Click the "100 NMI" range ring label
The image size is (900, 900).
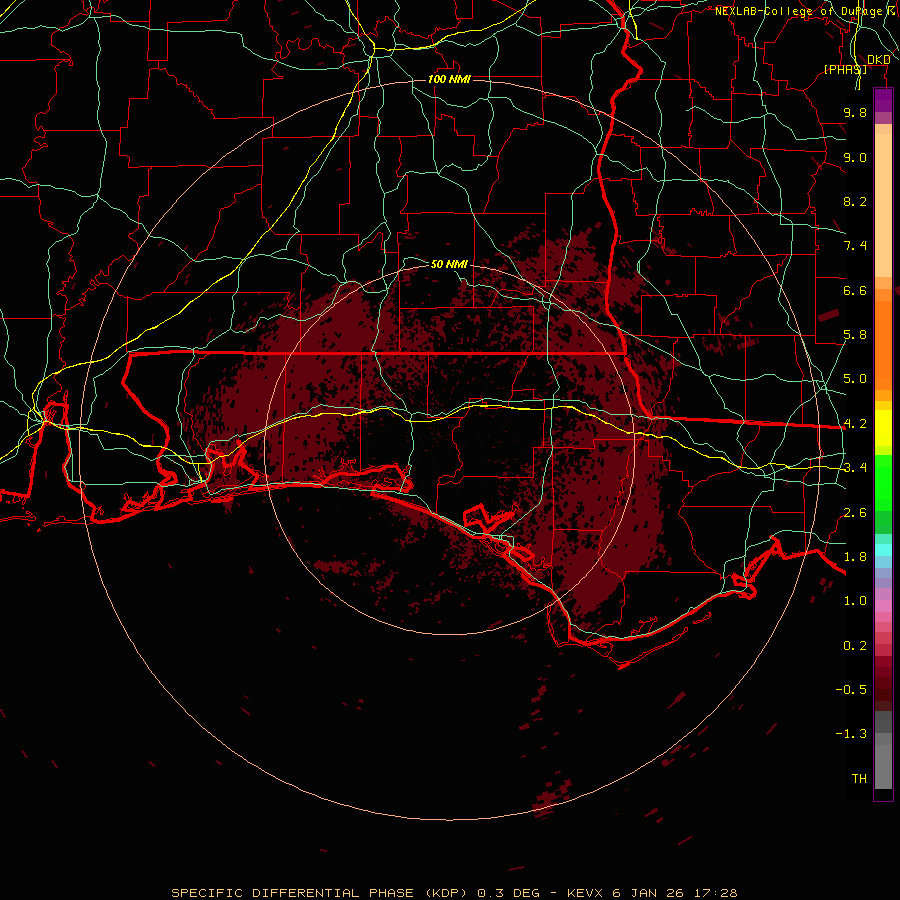pos(449,79)
